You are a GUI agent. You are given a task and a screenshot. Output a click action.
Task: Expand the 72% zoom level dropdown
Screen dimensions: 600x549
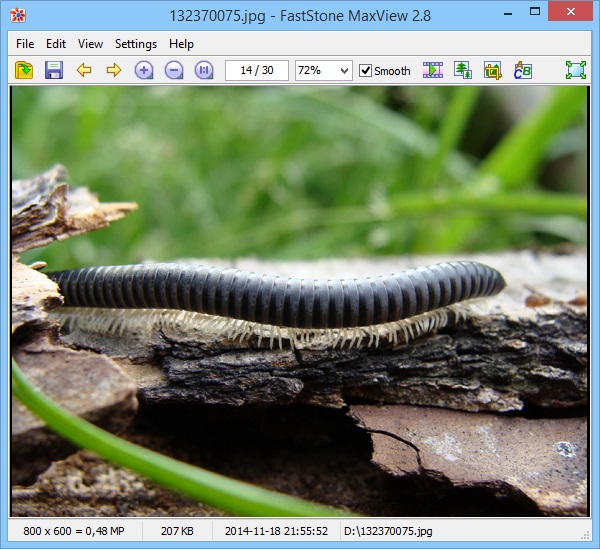(x=345, y=70)
